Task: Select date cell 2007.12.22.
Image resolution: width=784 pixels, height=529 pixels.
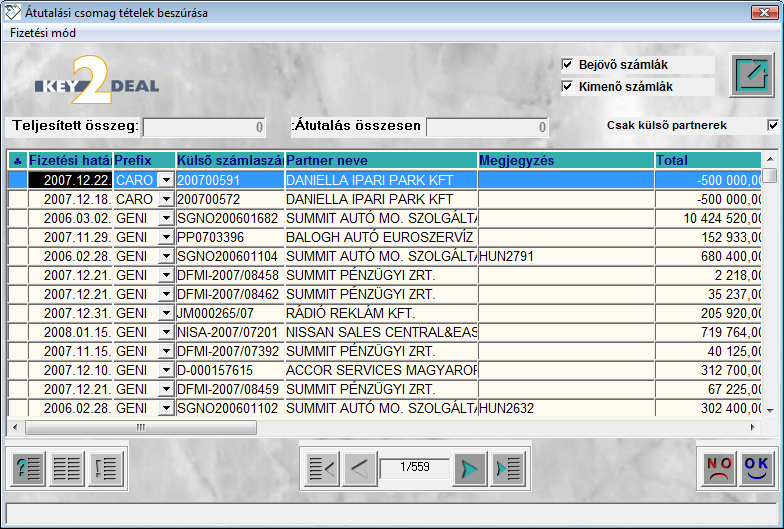Action: (70, 180)
